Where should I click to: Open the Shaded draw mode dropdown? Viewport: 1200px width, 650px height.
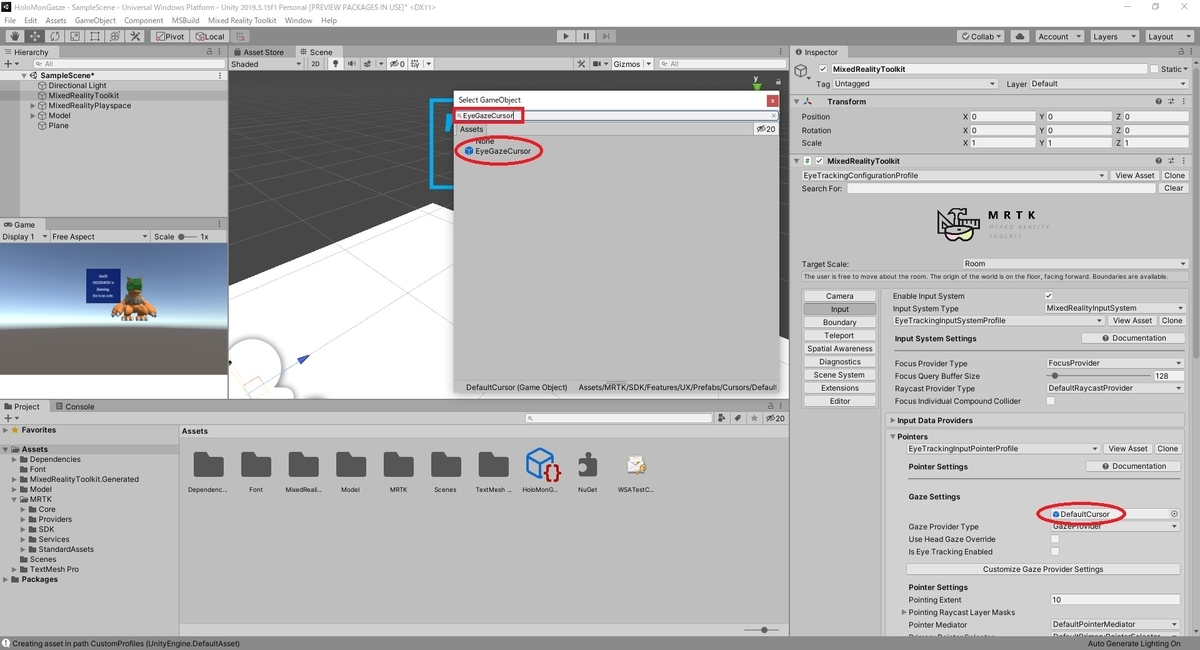[265, 64]
